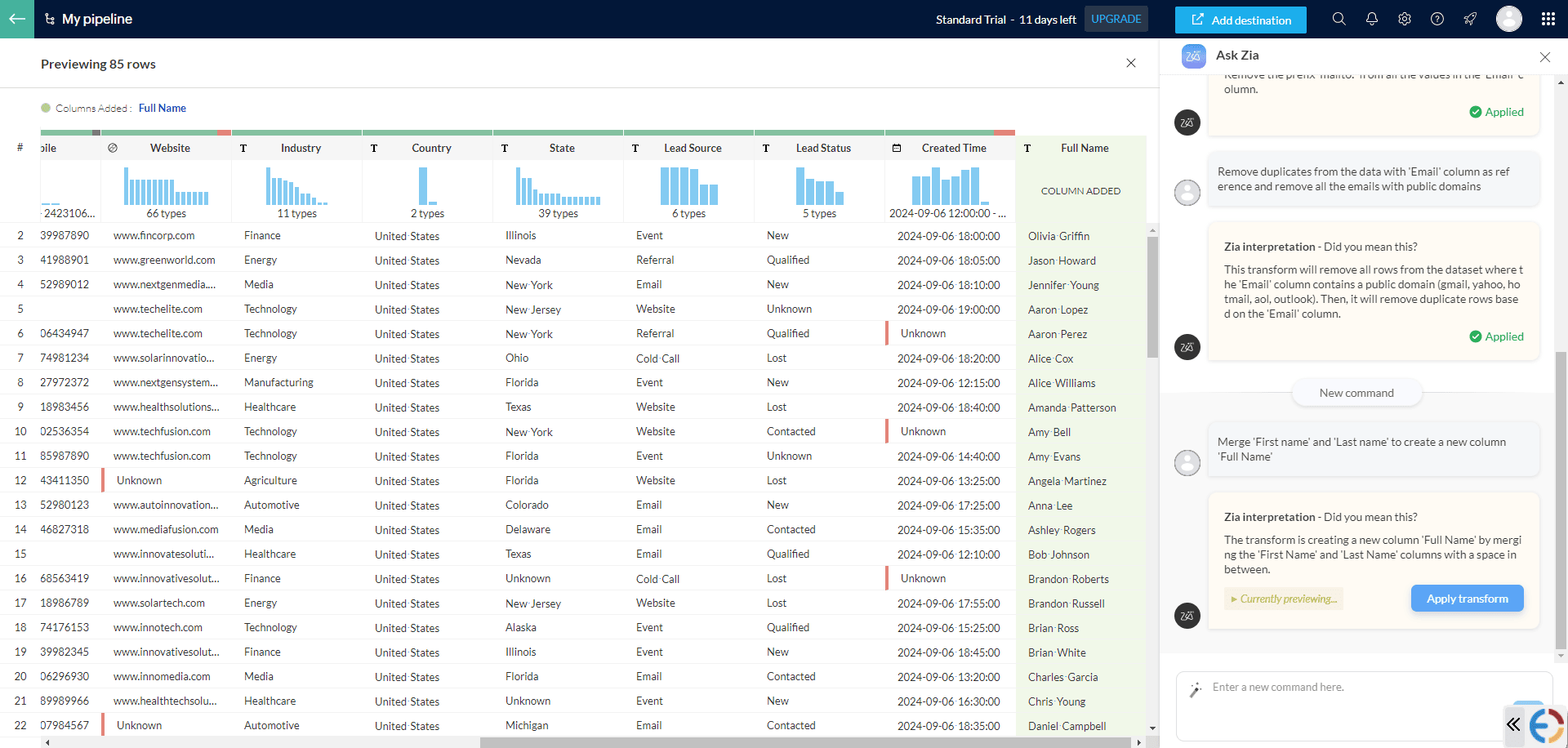Select the Lead Status column header

(822, 148)
